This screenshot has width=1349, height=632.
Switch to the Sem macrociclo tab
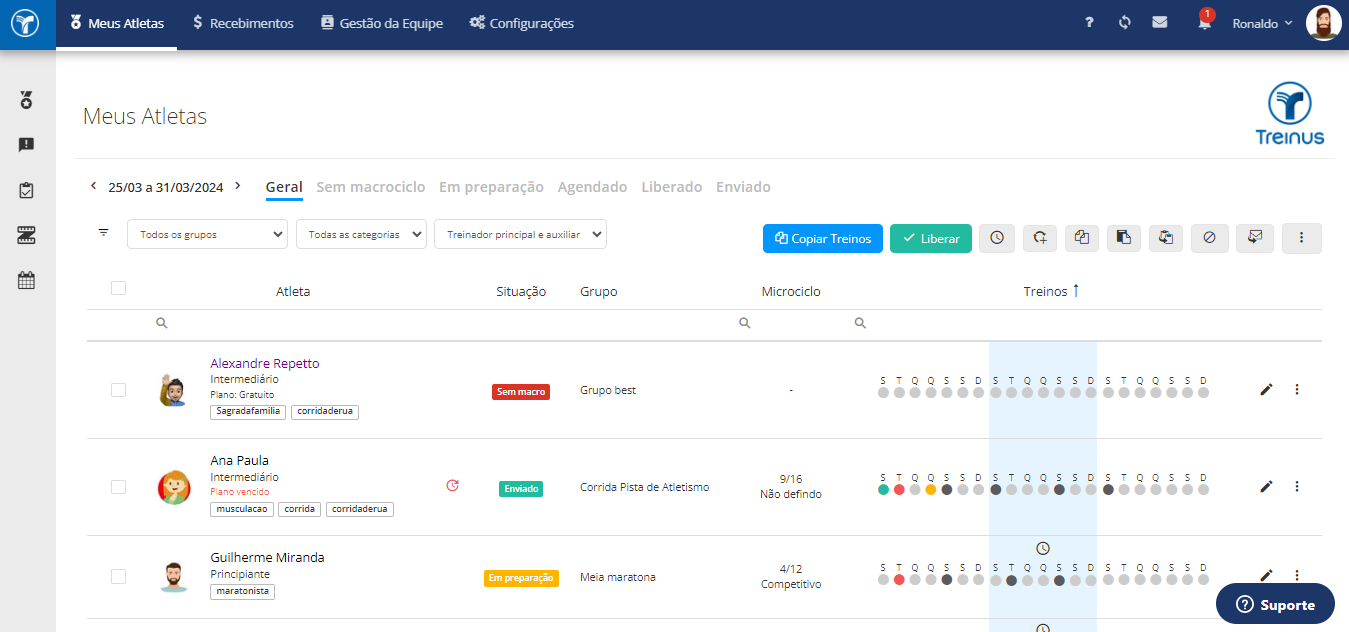pyautogui.click(x=371, y=187)
